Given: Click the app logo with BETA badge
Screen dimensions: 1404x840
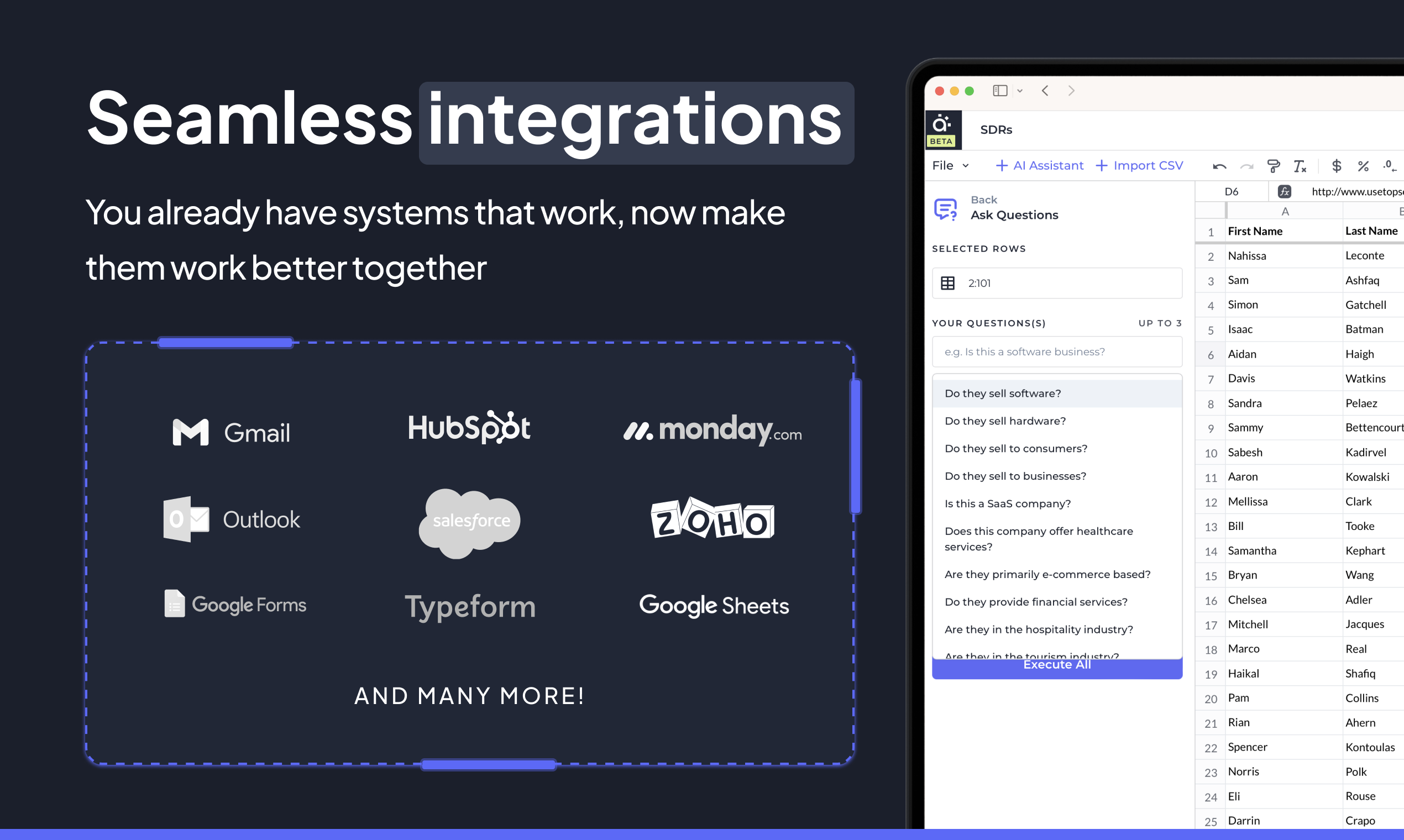Looking at the screenshot, I should (x=942, y=130).
